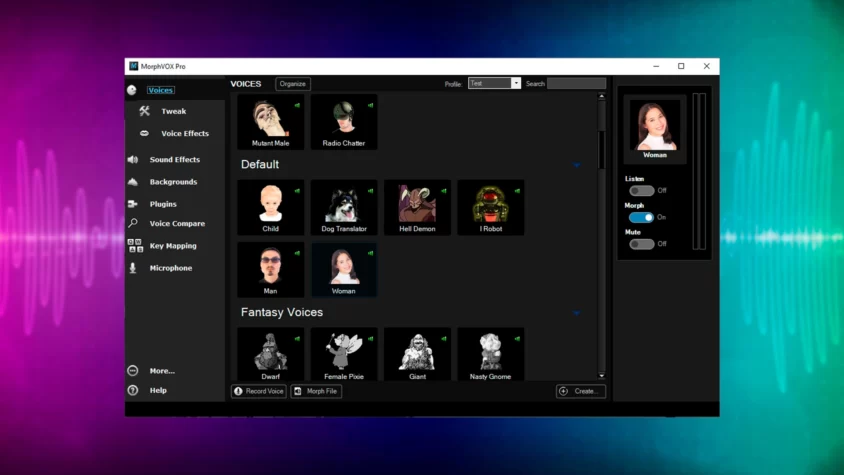Select the Woman voice thumbnail in list

click(344, 270)
